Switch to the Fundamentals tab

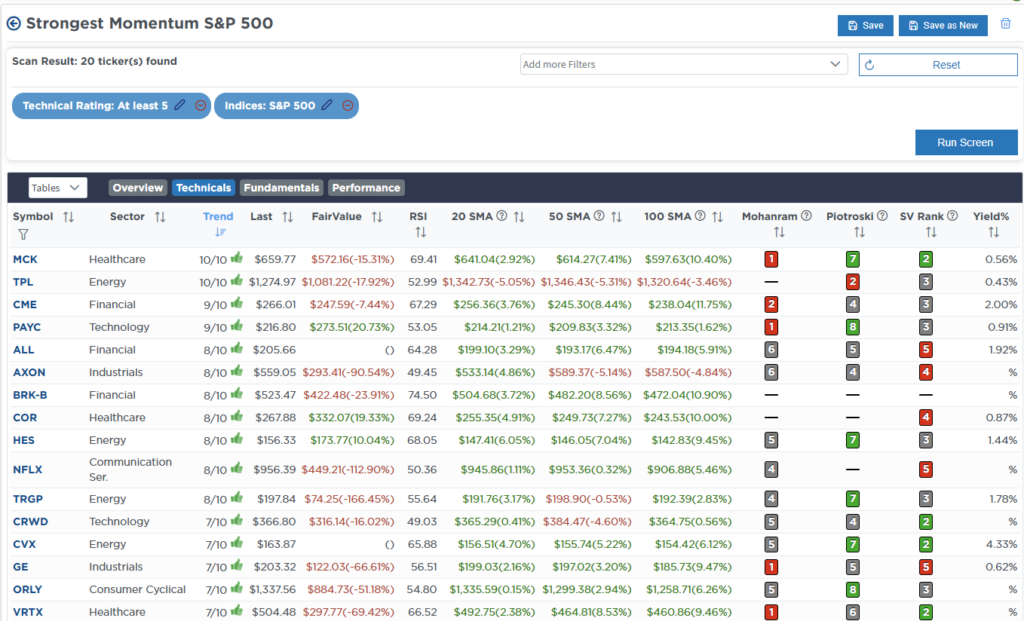coord(282,187)
